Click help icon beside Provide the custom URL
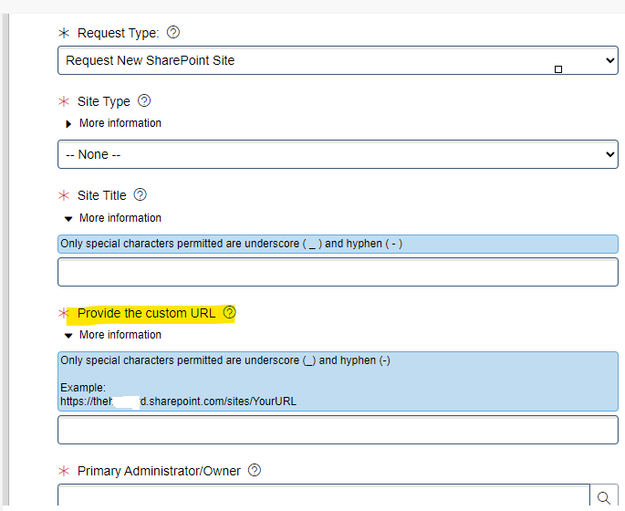This screenshot has width=625, height=511. pyautogui.click(x=229, y=312)
